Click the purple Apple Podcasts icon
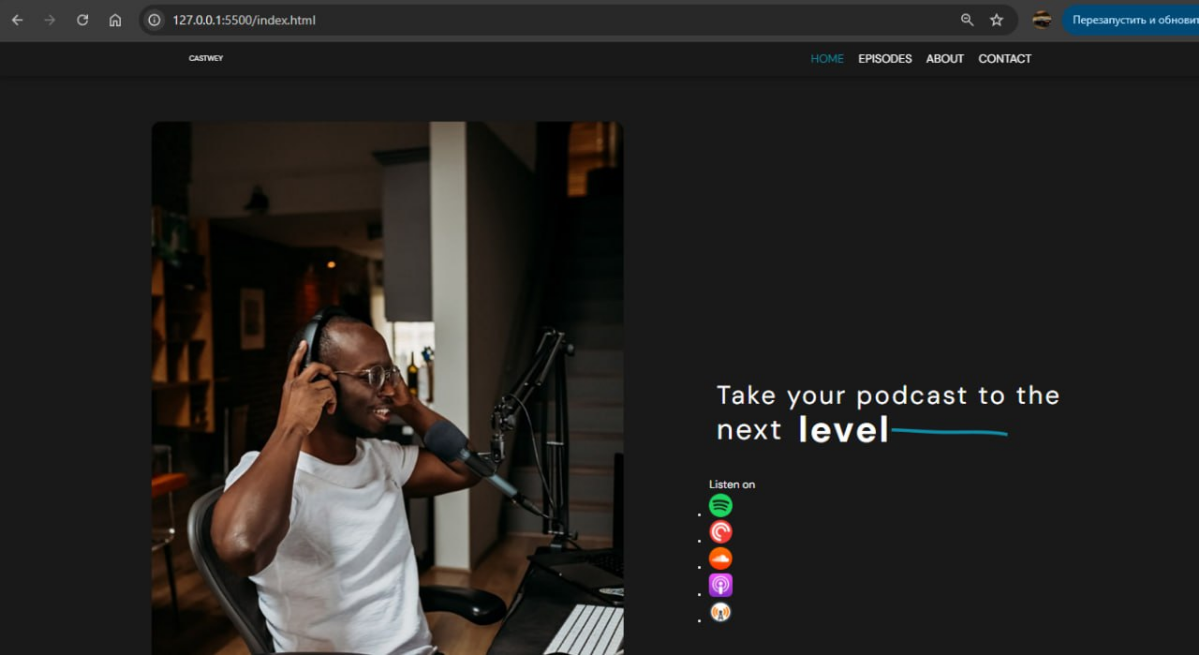This screenshot has width=1199, height=655. pos(720,585)
